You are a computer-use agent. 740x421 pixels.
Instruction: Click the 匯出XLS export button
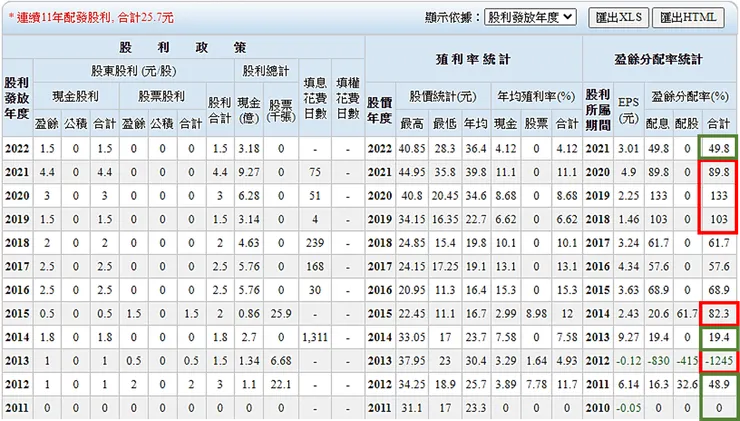618,18
